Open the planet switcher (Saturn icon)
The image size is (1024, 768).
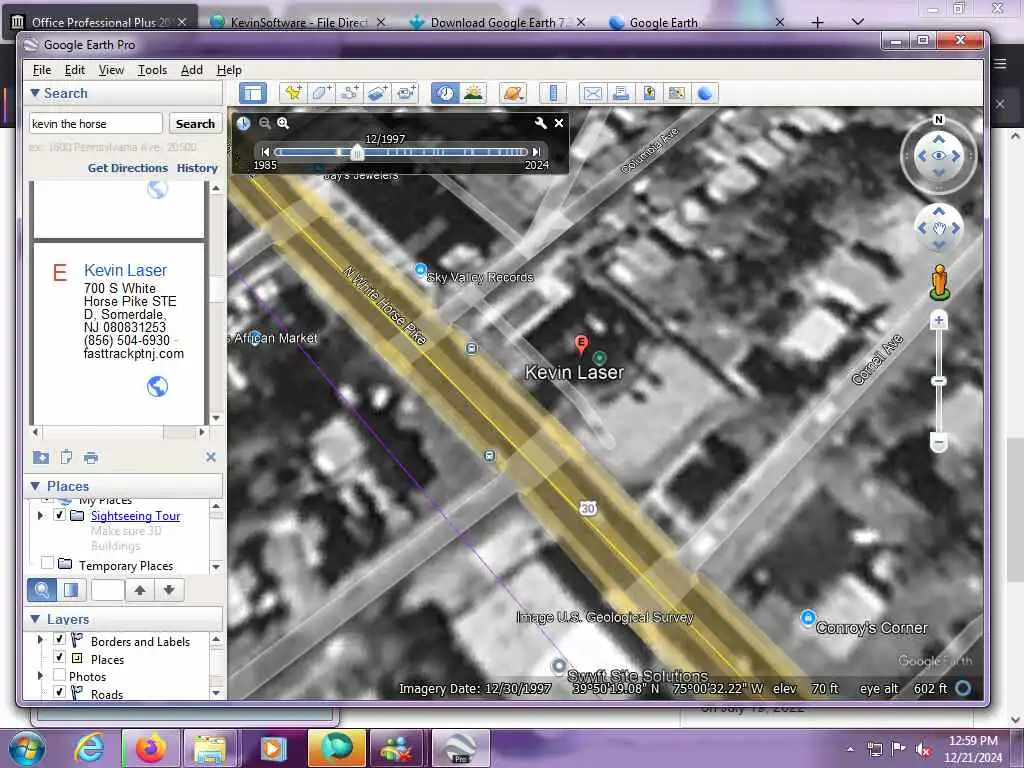coord(513,93)
